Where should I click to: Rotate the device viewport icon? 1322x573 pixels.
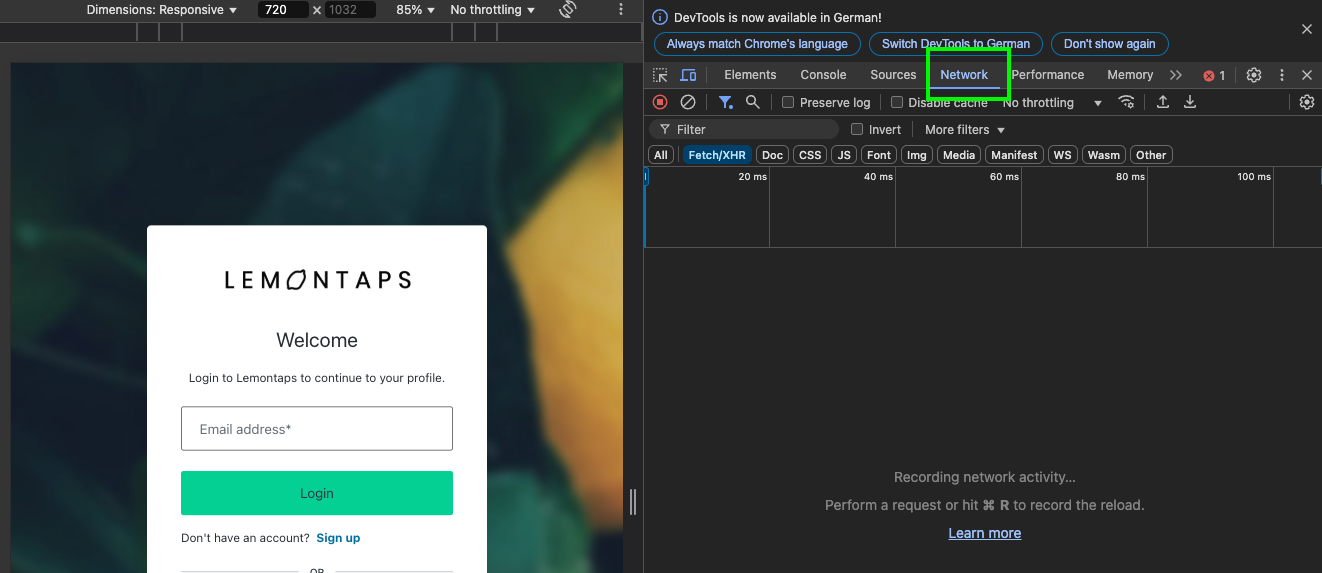tap(568, 10)
